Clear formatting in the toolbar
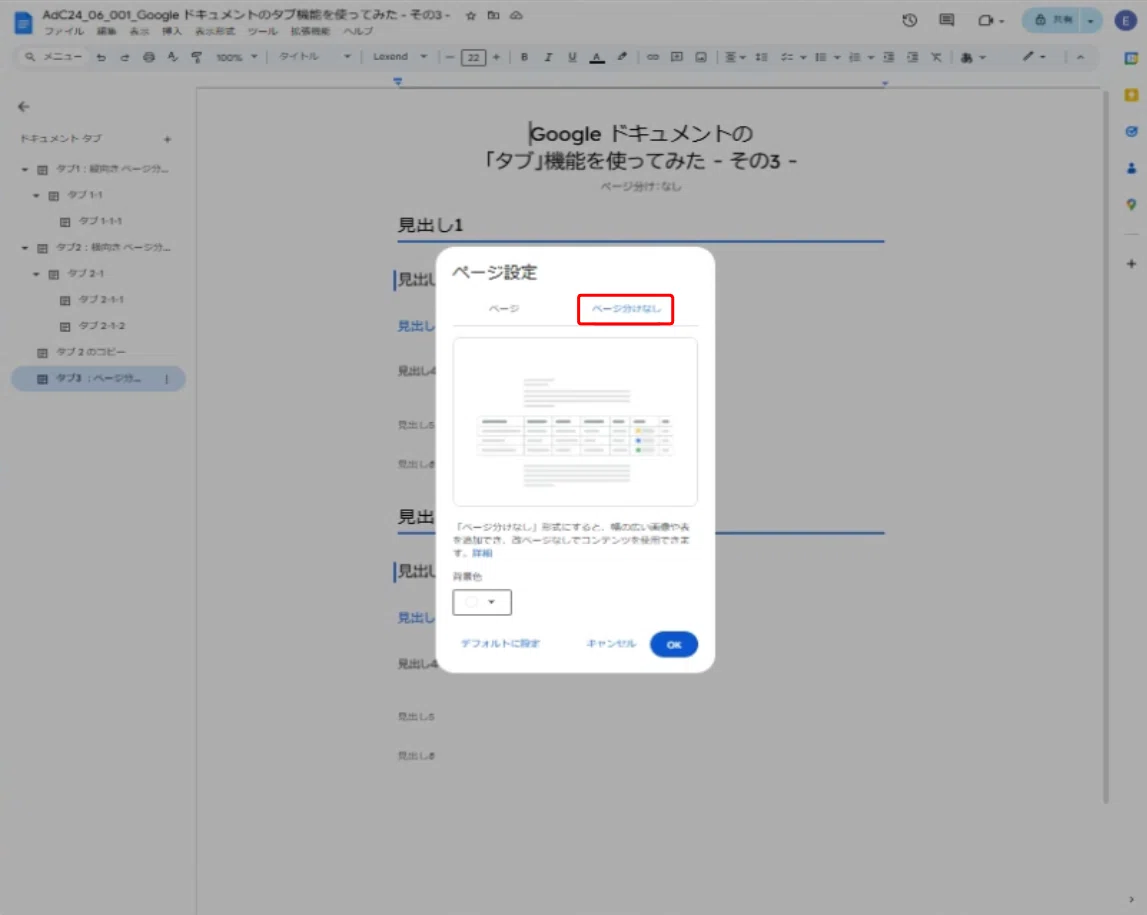 point(936,57)
